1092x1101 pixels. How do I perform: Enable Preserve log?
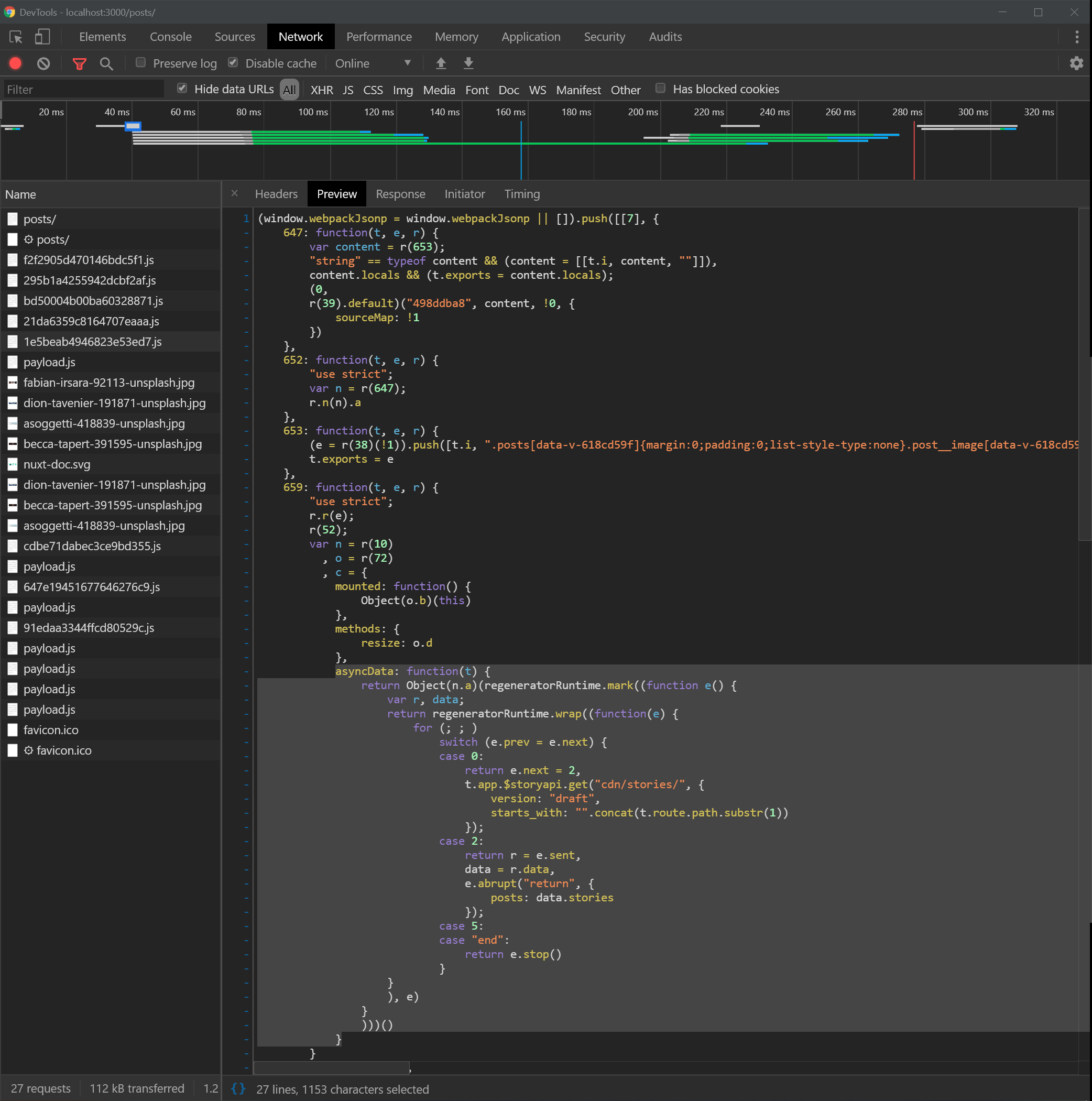pyautogui.click(x=140, y=62)
